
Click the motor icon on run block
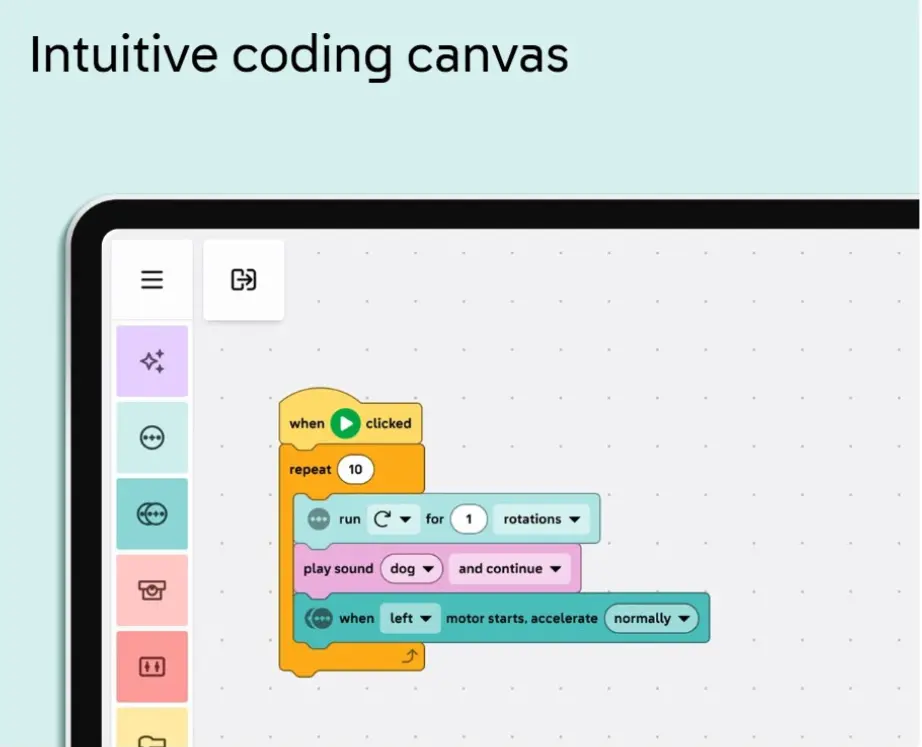[318, 519]
